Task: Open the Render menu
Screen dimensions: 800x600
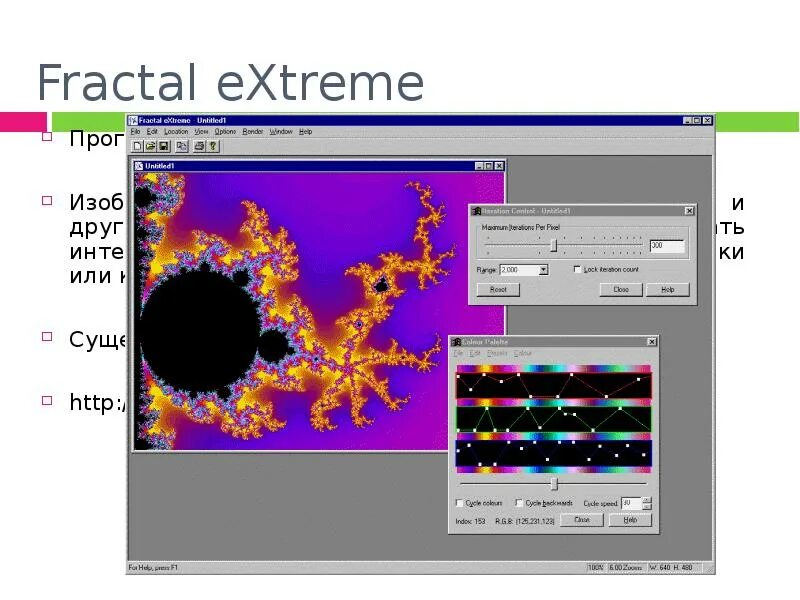Action: pyautogui.click(x=253, y=132)
